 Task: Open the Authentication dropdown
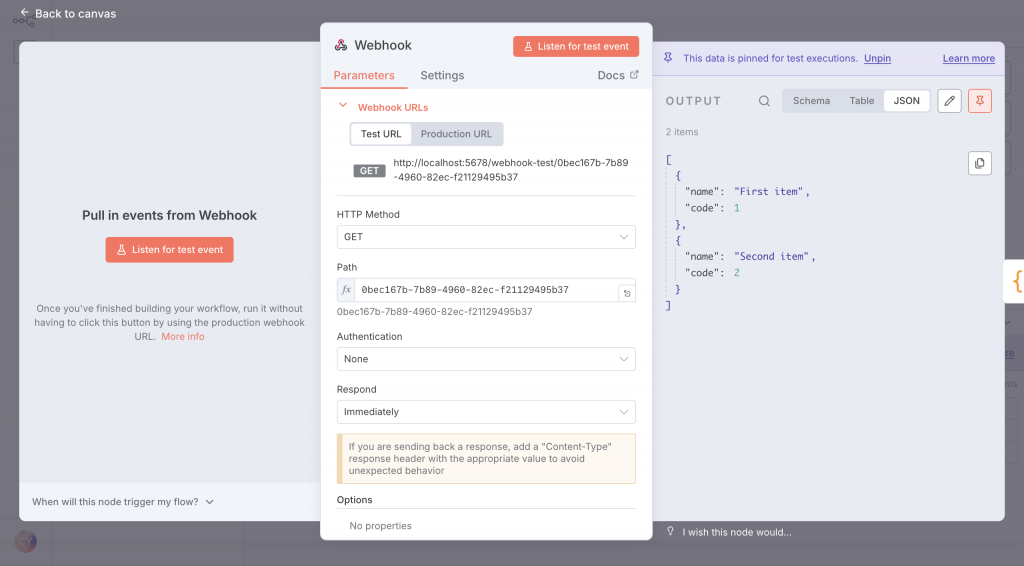coord(486,359)
